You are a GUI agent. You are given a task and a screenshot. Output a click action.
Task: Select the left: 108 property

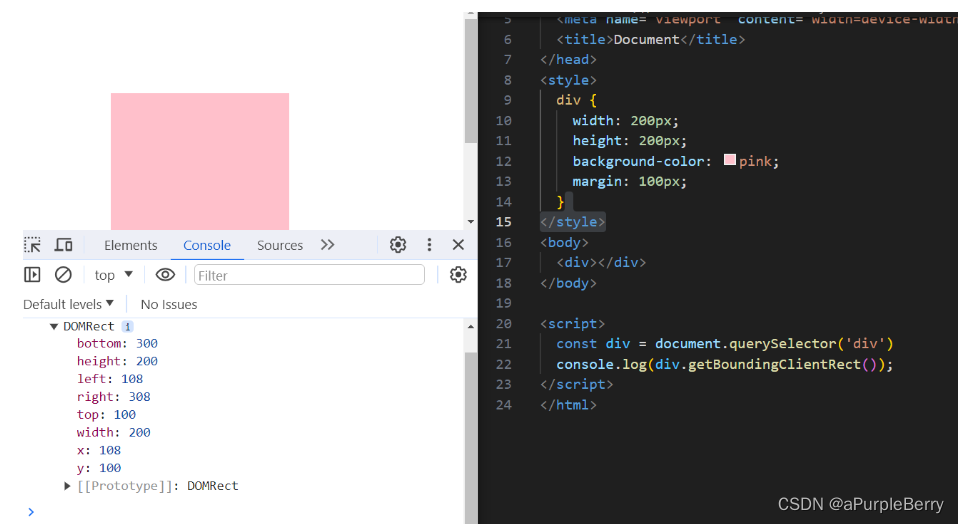[x=110, y=379]
